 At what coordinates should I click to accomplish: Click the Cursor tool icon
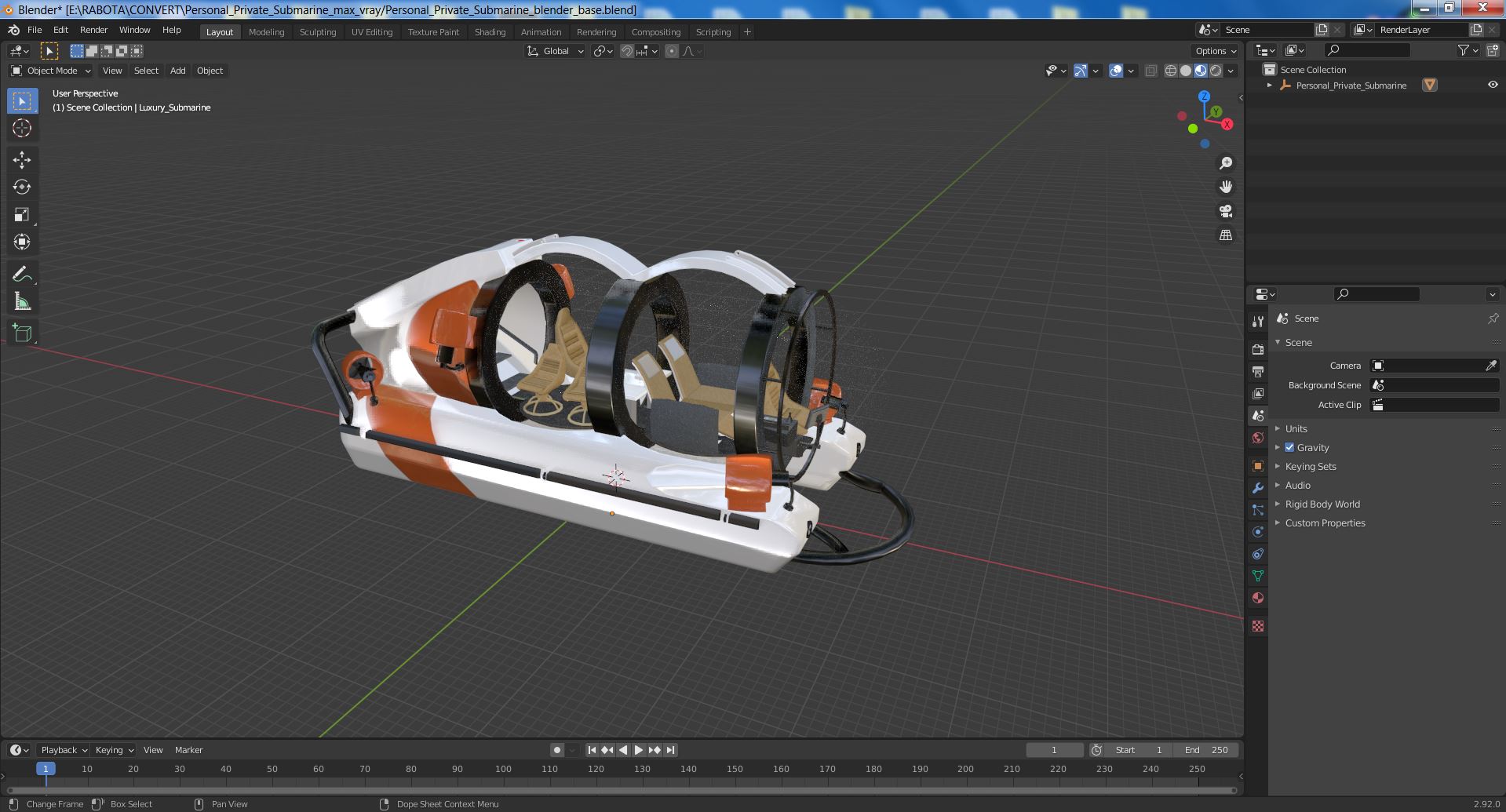(21, 128)
